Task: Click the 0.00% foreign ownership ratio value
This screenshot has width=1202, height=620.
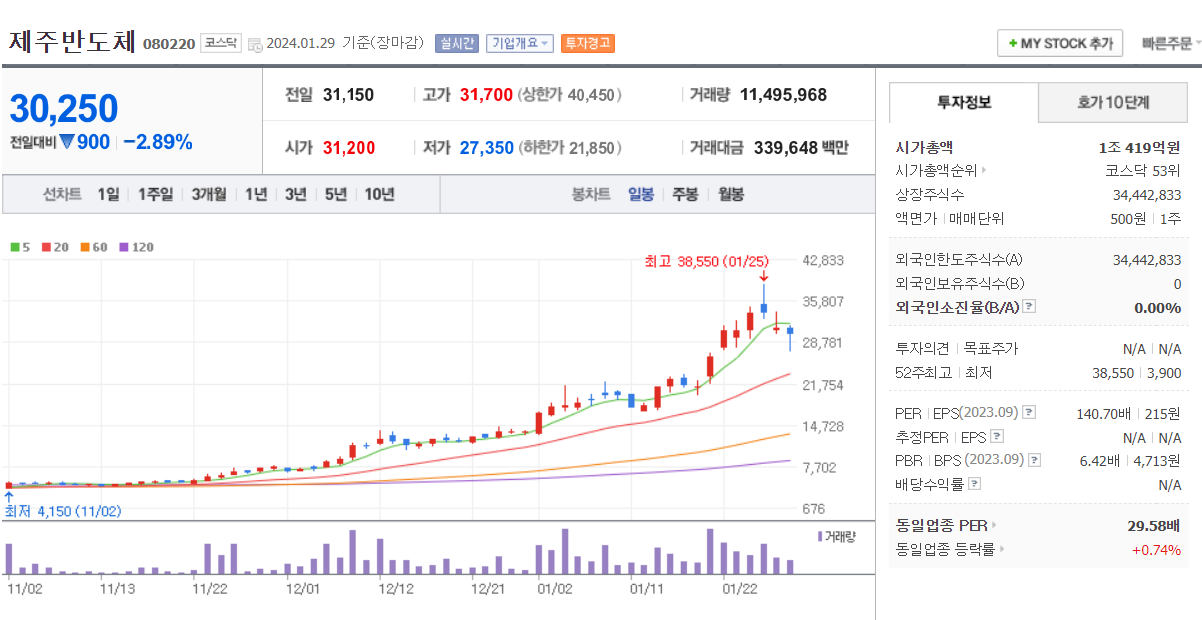Action: click(1157, 307)
